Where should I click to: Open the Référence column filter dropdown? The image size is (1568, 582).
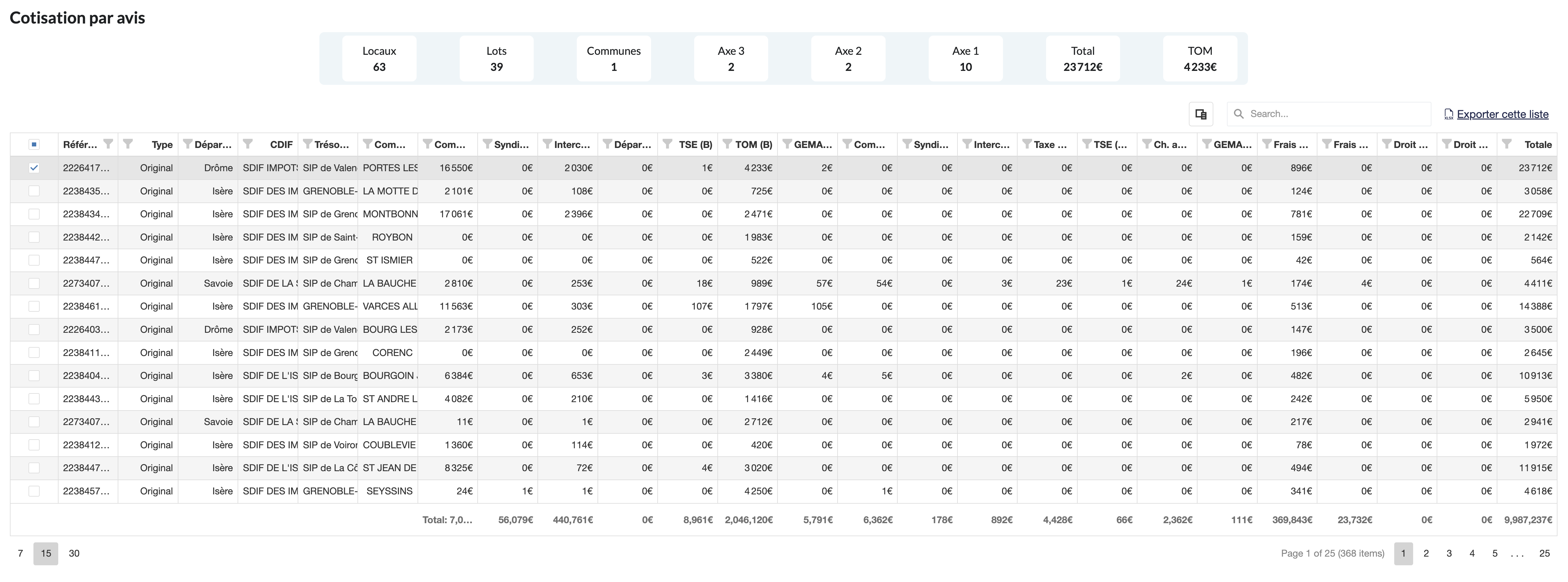point(108,144)
